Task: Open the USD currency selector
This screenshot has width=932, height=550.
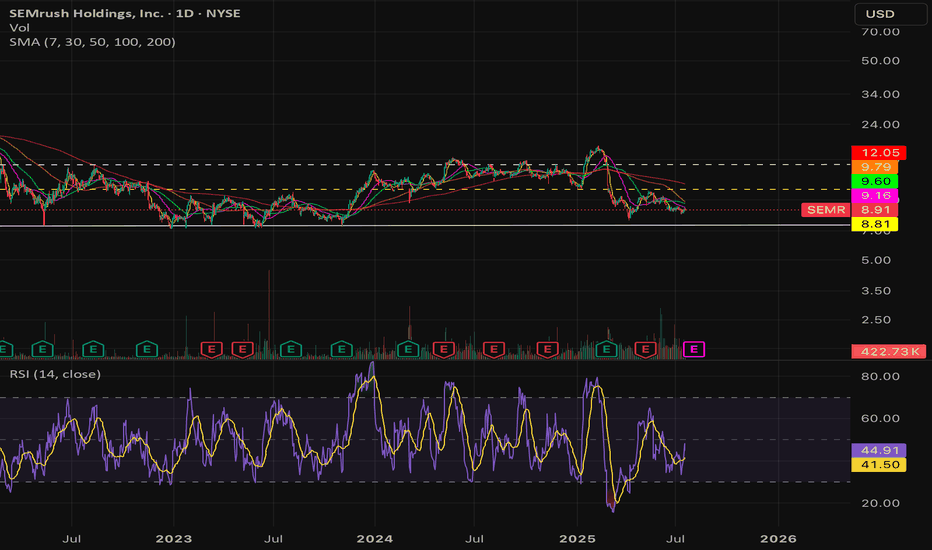Action: pyautogui.click(x=890, y=14)
